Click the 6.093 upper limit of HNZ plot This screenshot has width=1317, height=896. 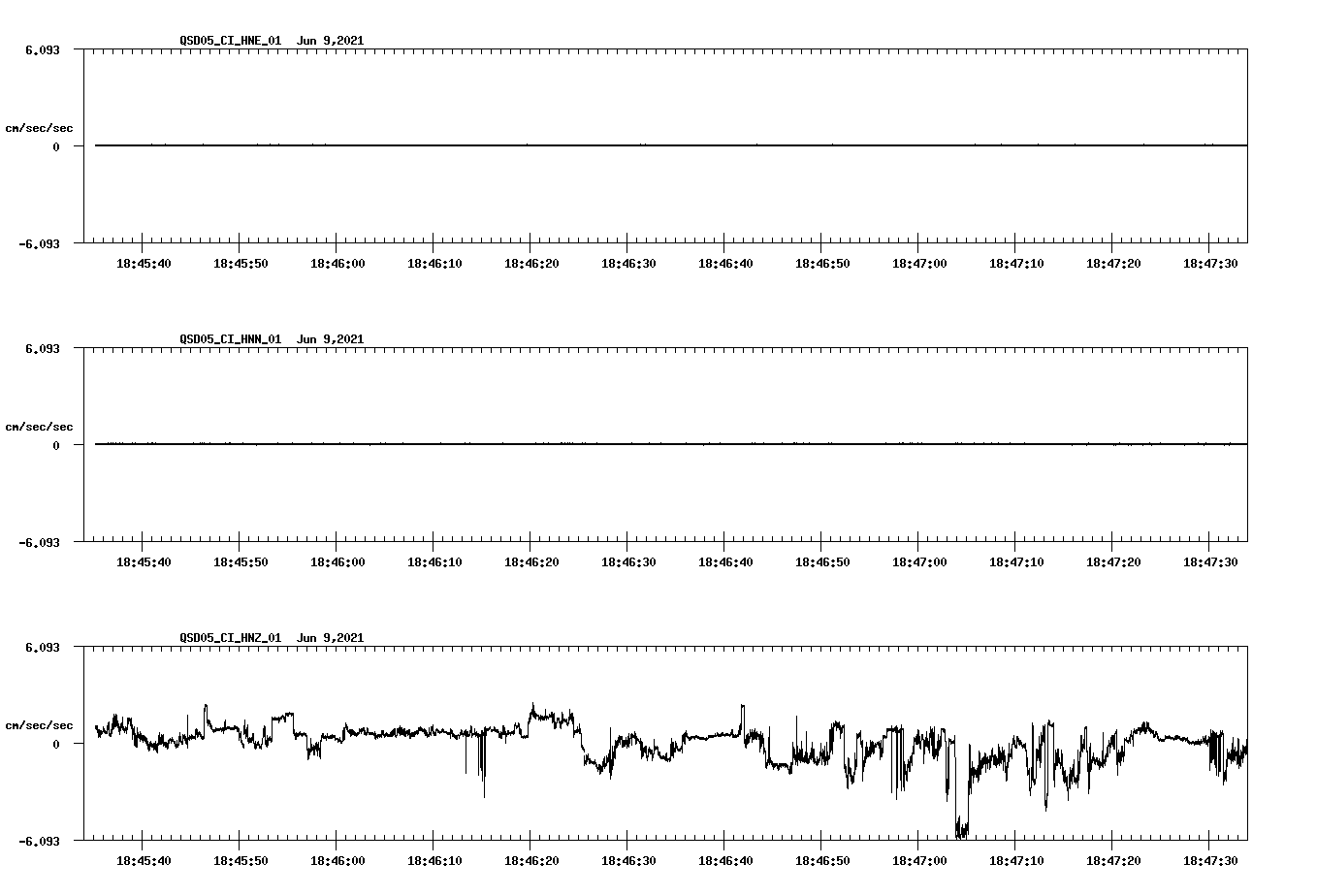click(43, 647)
